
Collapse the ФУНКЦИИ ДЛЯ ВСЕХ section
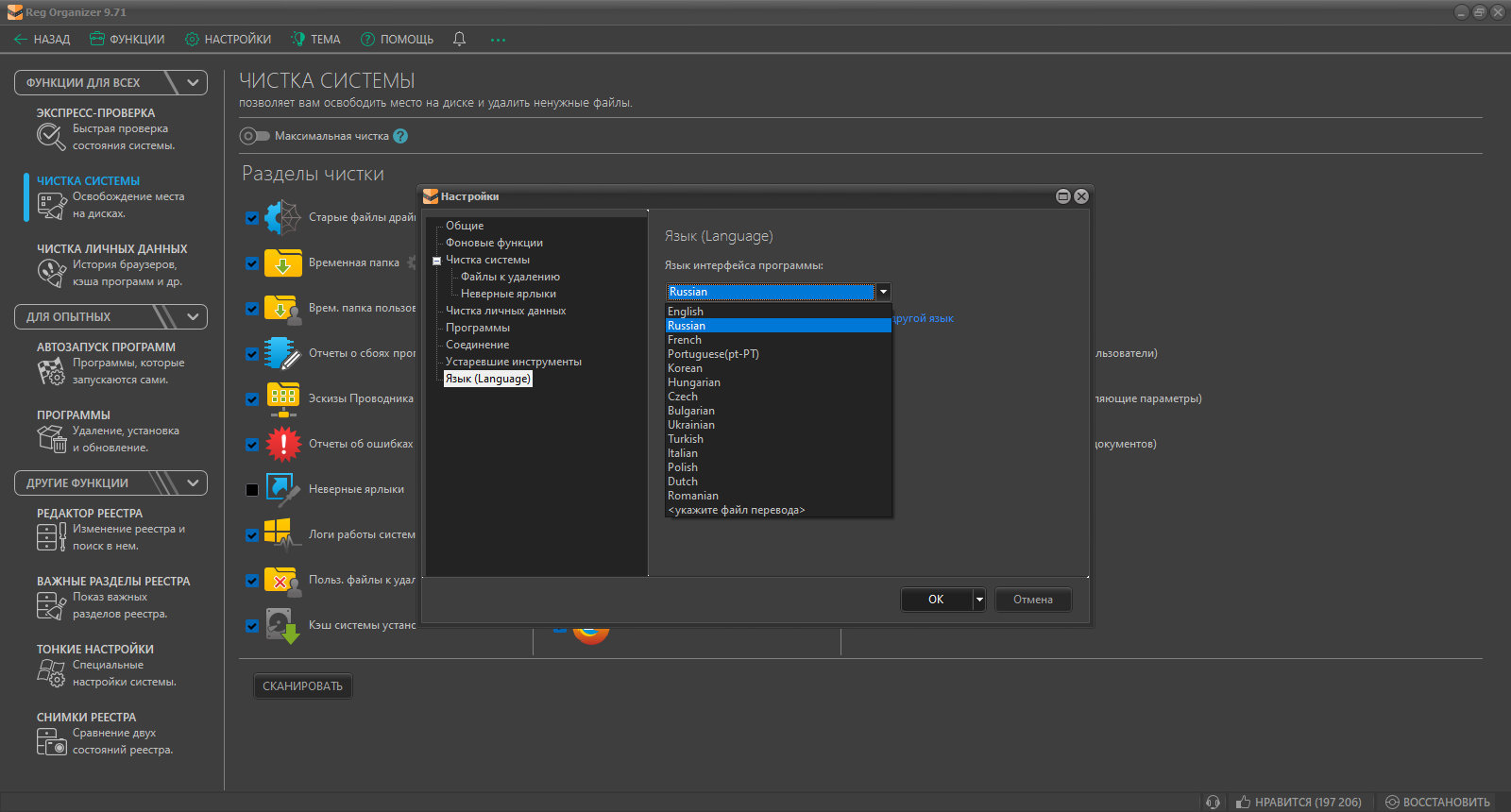(x=193, y=82)
